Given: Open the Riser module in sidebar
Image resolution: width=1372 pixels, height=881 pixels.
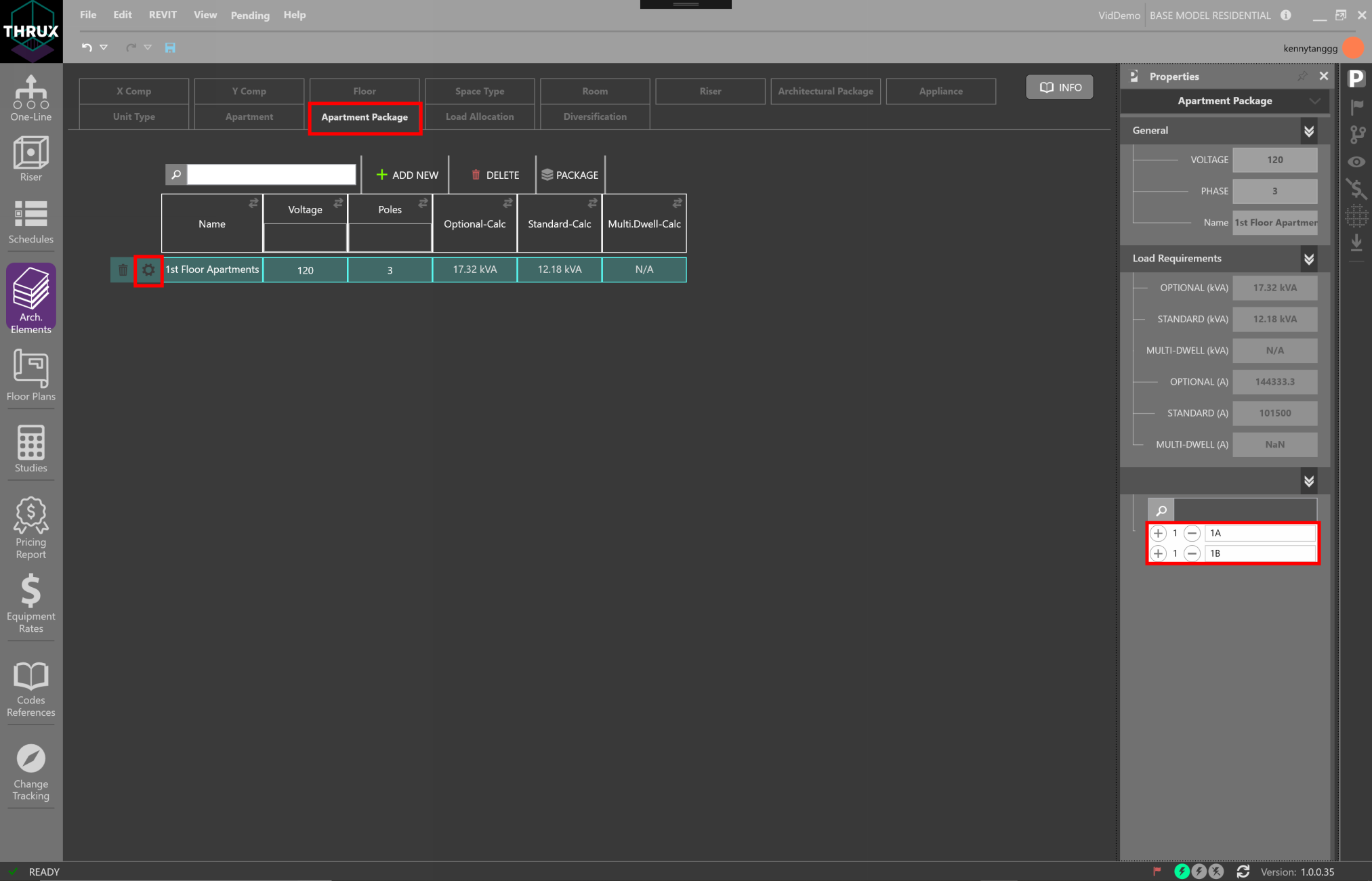Looking at the screenshot, I should pyautogui.click(x=30, y=158).
